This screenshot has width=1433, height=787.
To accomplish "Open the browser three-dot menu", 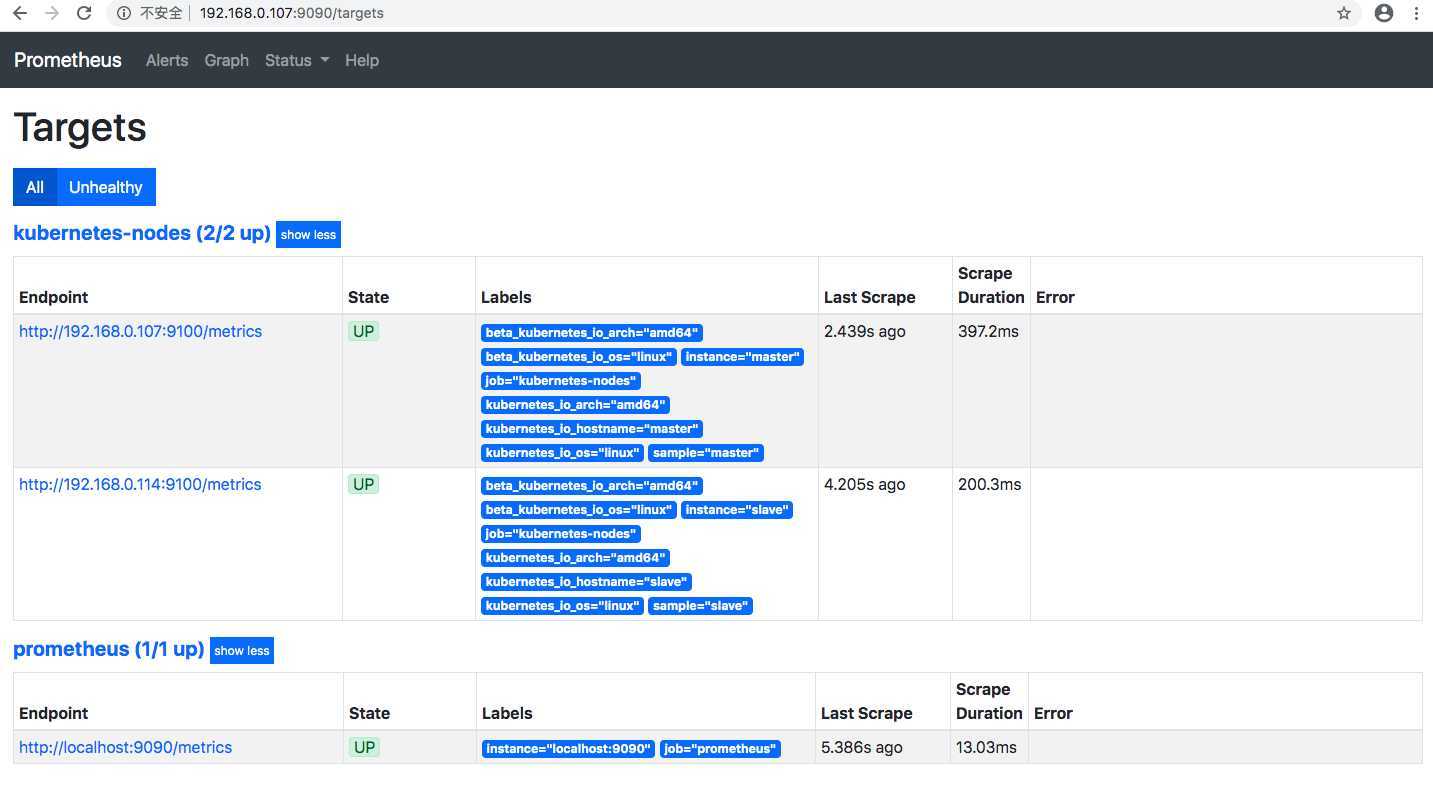I will click(1416, 13).
